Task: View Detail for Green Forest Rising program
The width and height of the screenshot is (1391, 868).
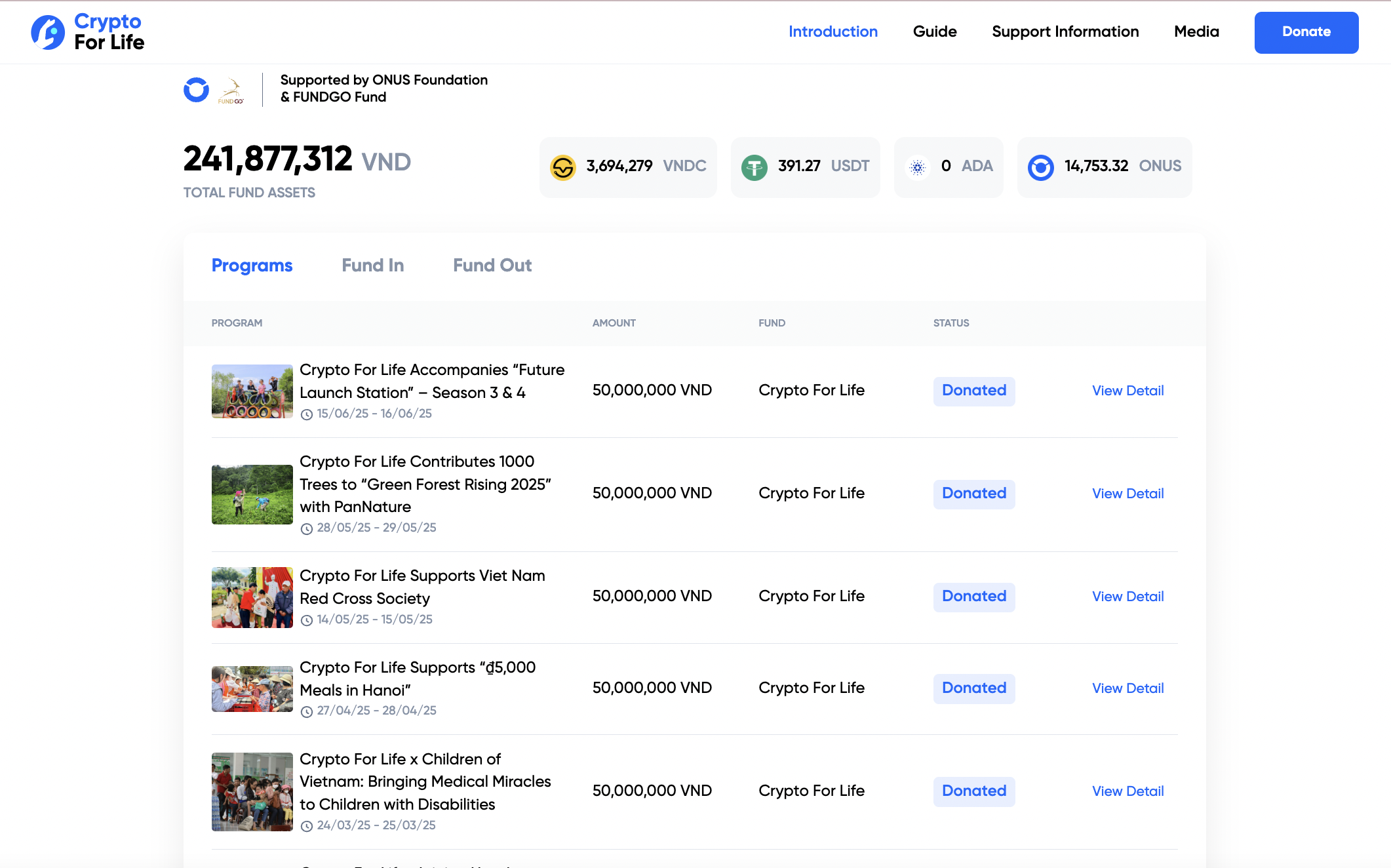Action: (x=1127, y=494)
